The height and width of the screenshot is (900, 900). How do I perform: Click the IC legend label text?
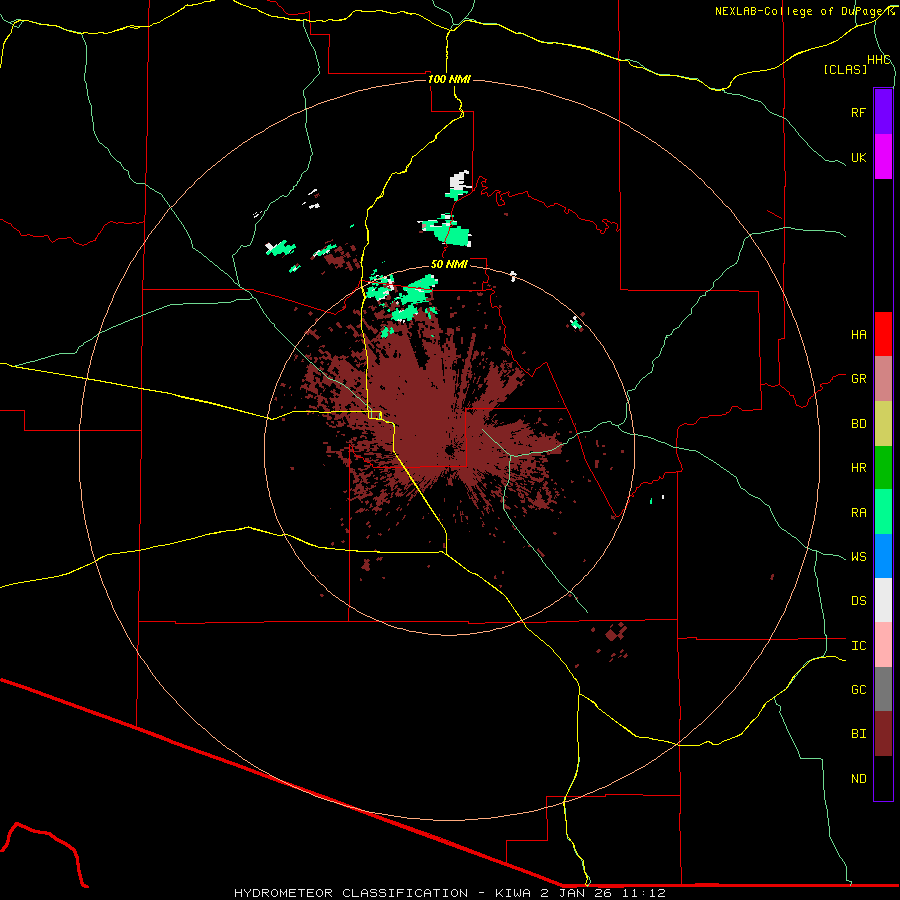[x=858, y=645]
